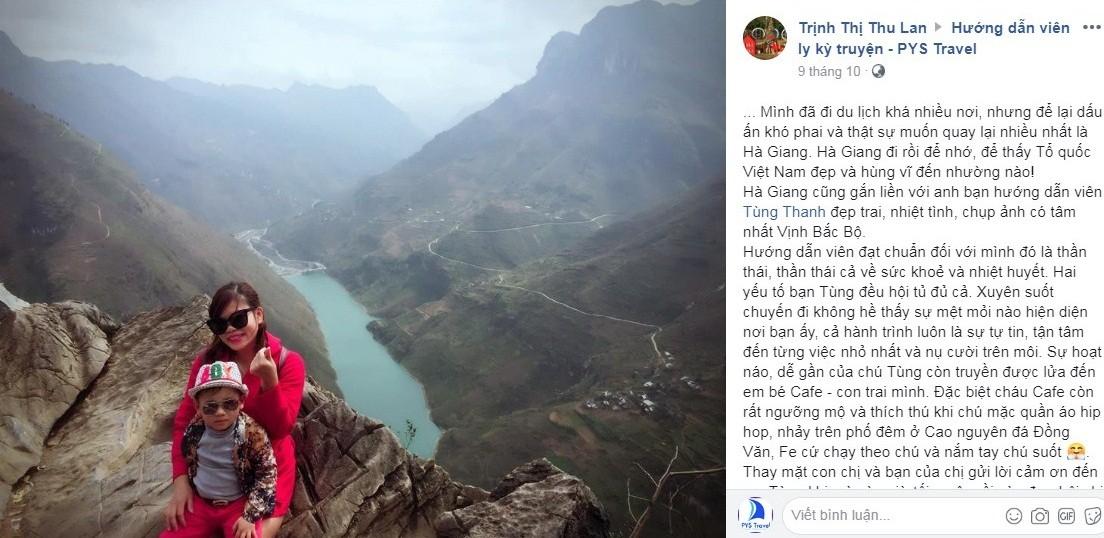Click the 9 tháng 10 timestamp
1104x538 pixels.
pos(829,71)
